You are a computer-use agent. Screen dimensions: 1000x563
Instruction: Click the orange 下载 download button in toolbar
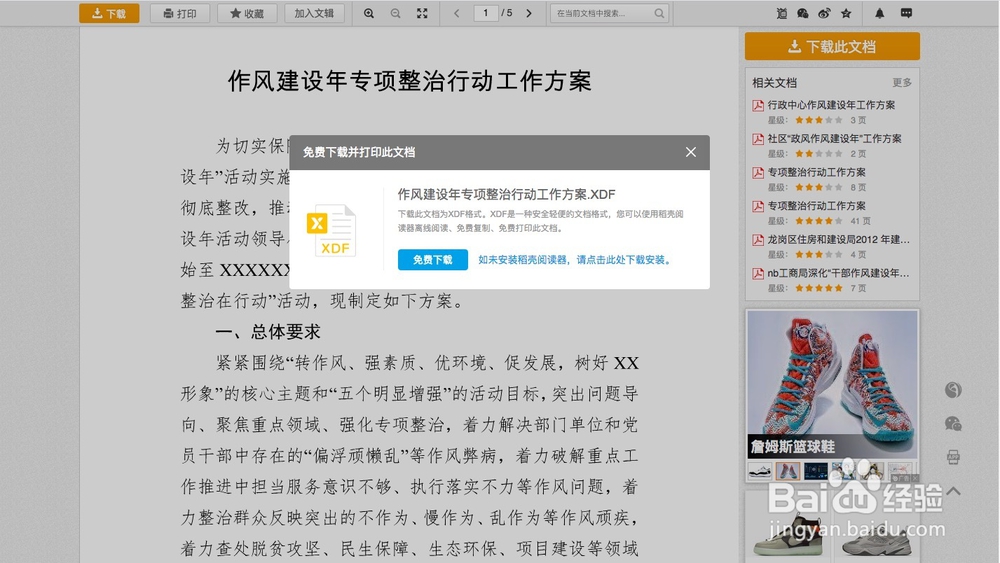(x=109, y=13)
